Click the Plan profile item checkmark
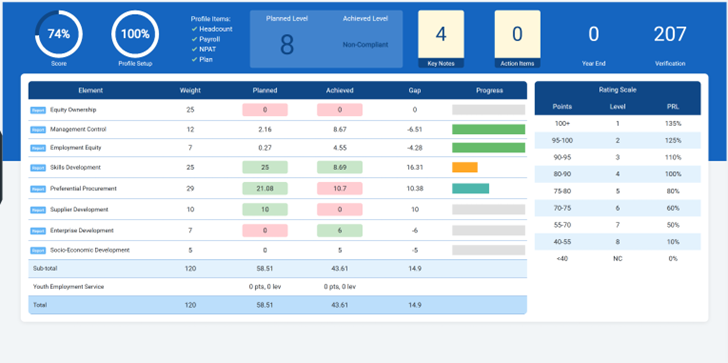The image size is (728, 363). [195, 59]
